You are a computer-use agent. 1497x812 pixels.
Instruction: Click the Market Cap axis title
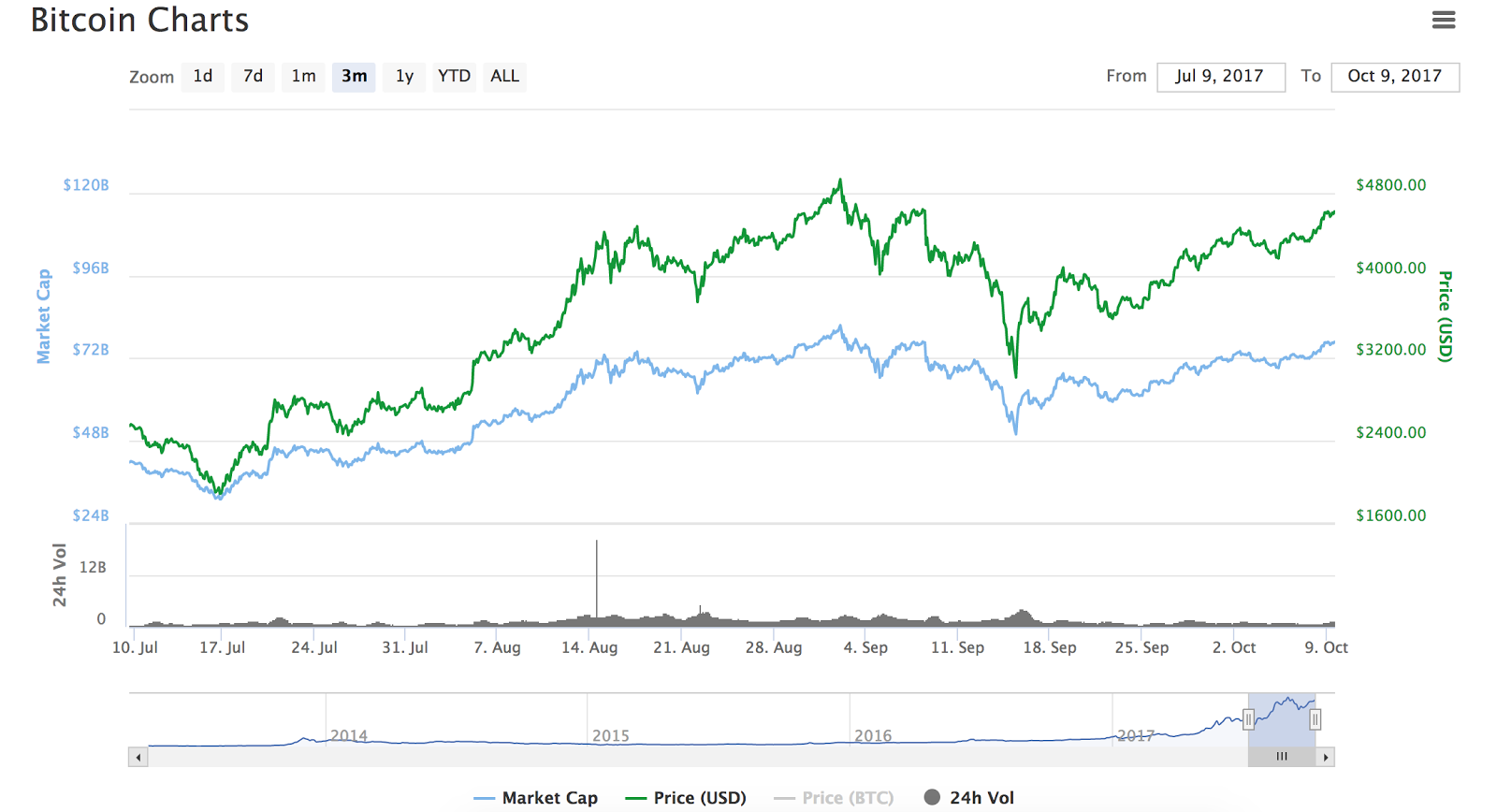[44, 316]
